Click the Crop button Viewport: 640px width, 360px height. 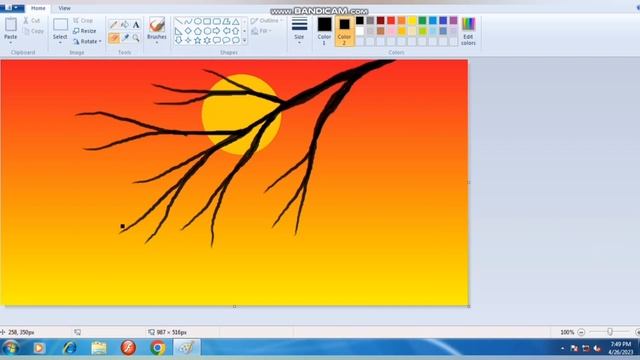click(83, 20)
